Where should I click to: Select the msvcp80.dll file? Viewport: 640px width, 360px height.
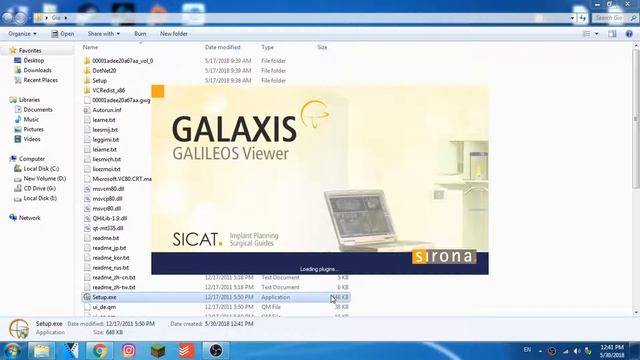click(107, 198)
